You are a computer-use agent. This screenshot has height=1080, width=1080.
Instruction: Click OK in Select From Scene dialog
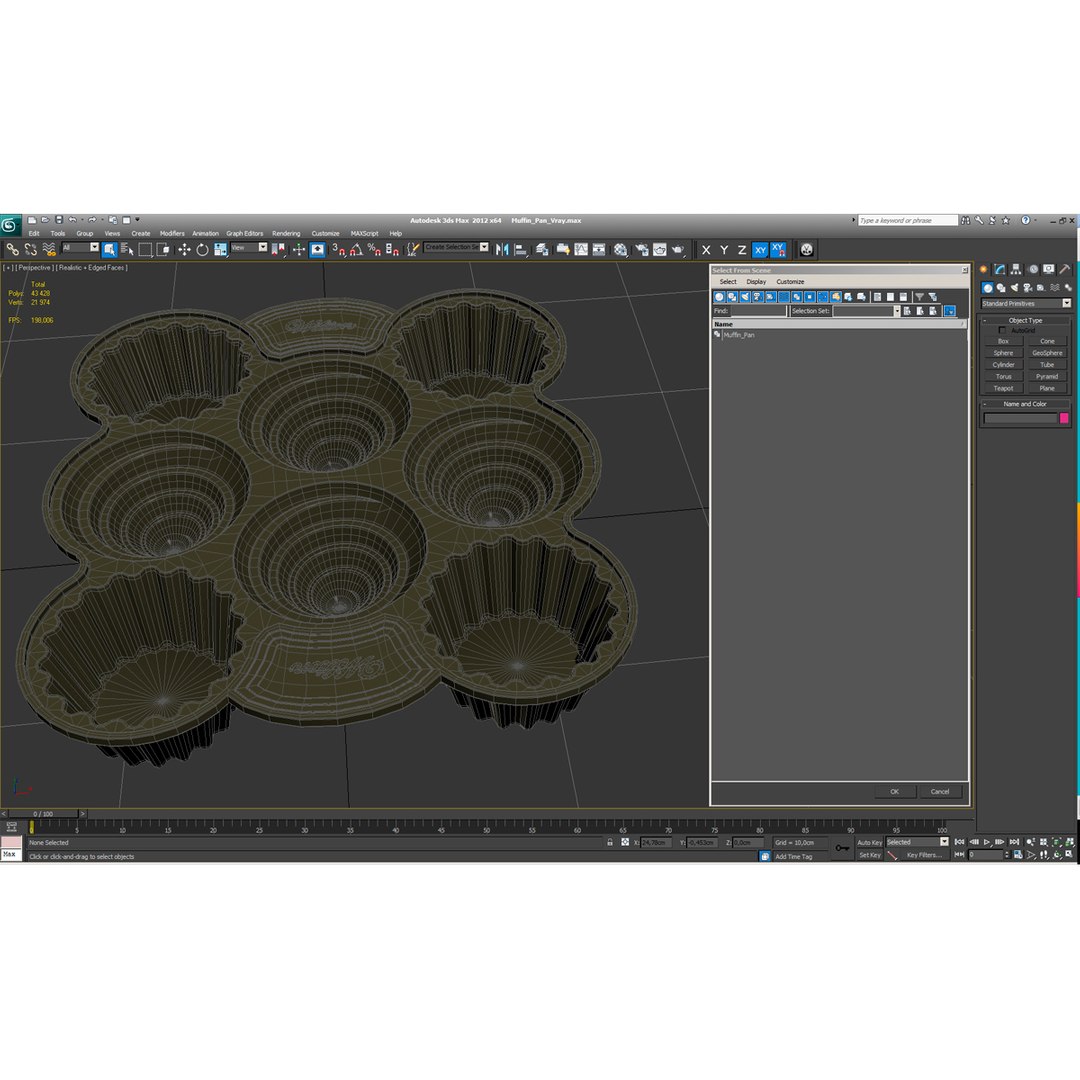point(894,791)
